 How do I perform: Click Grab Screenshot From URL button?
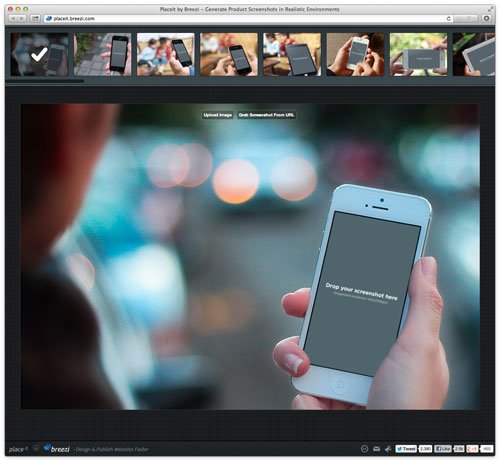coord(266,115)
